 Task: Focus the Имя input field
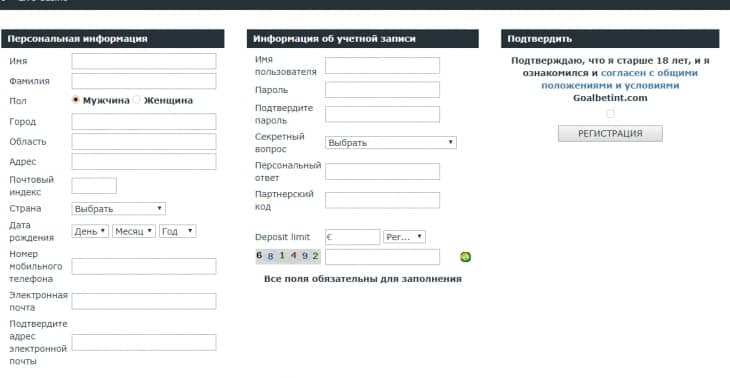144,61
